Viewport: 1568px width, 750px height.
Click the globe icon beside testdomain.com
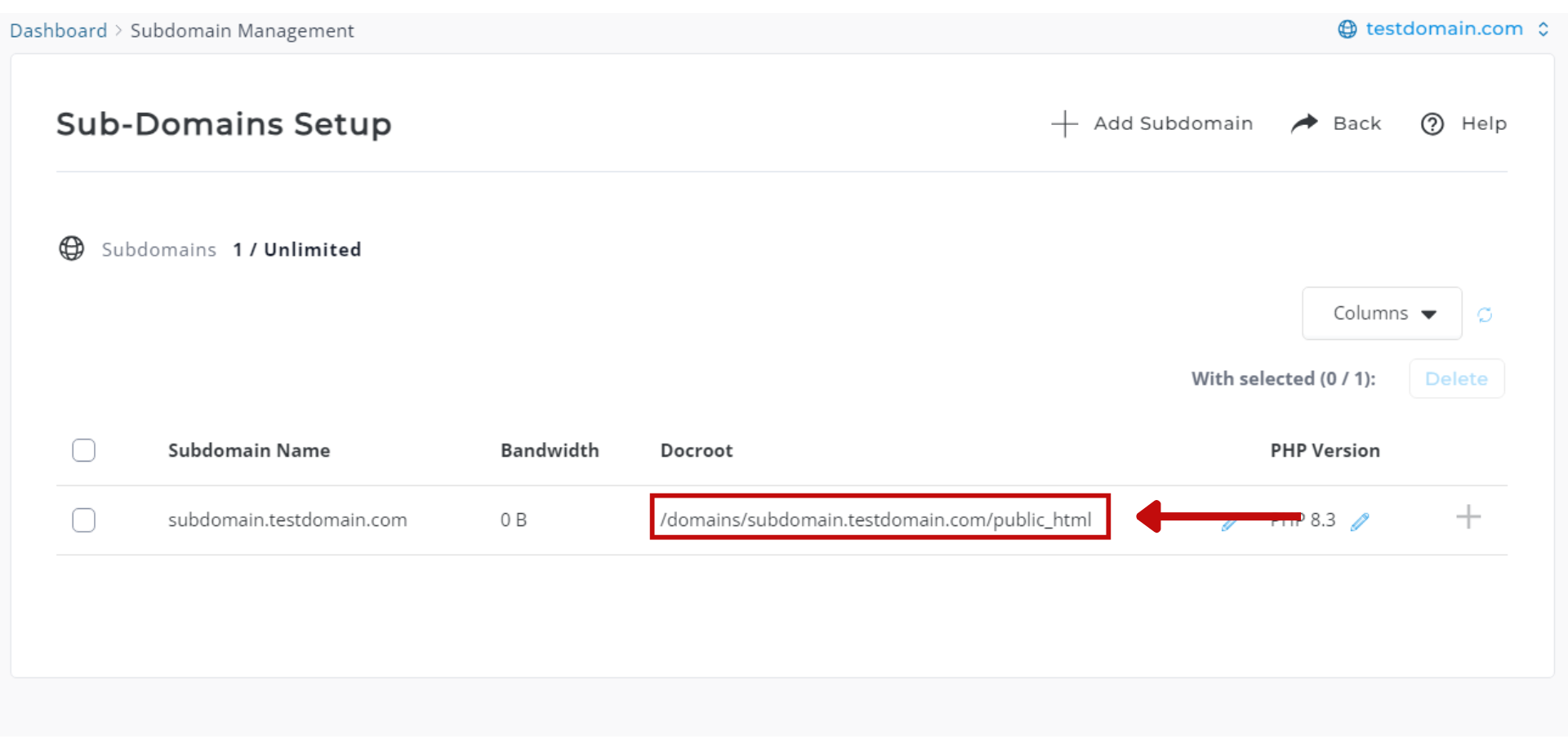(1347, 29)
